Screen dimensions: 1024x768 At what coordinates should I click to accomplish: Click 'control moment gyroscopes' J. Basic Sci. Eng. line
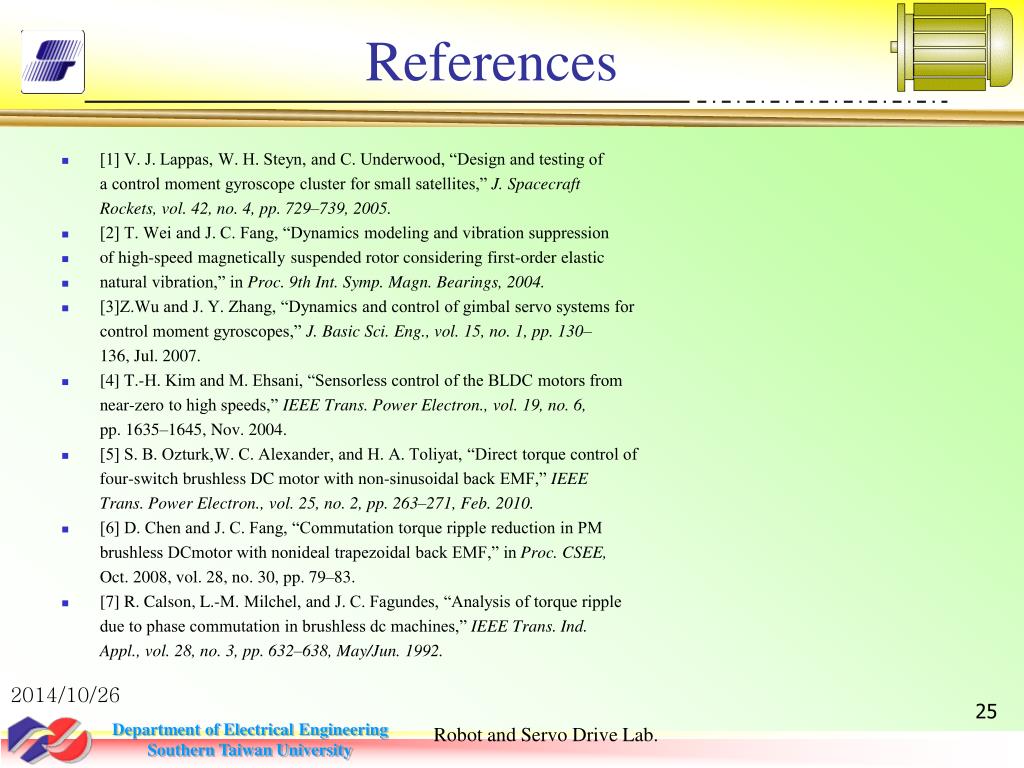345,332
